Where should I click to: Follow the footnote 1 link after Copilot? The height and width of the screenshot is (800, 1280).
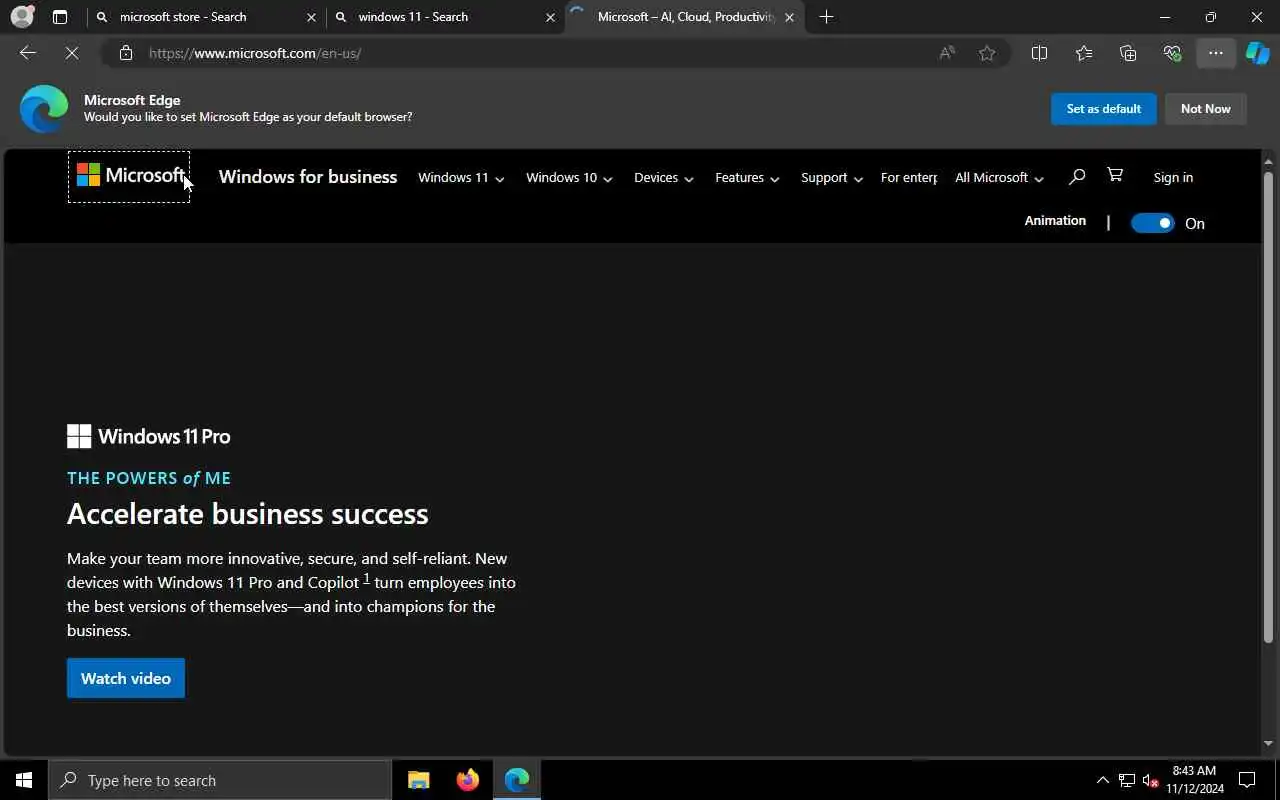point(366,579)
